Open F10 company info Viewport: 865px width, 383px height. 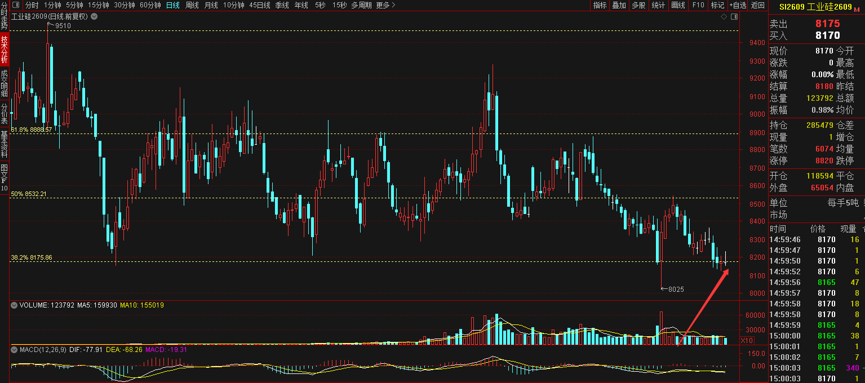pos(698,6)
